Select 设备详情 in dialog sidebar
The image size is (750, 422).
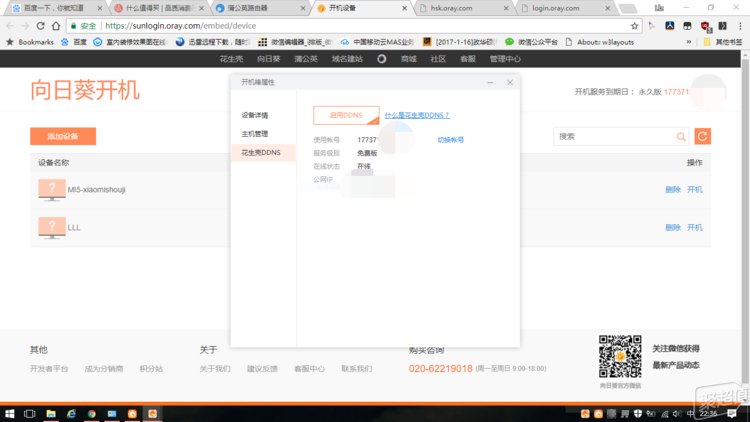click(x=254, y=115)
